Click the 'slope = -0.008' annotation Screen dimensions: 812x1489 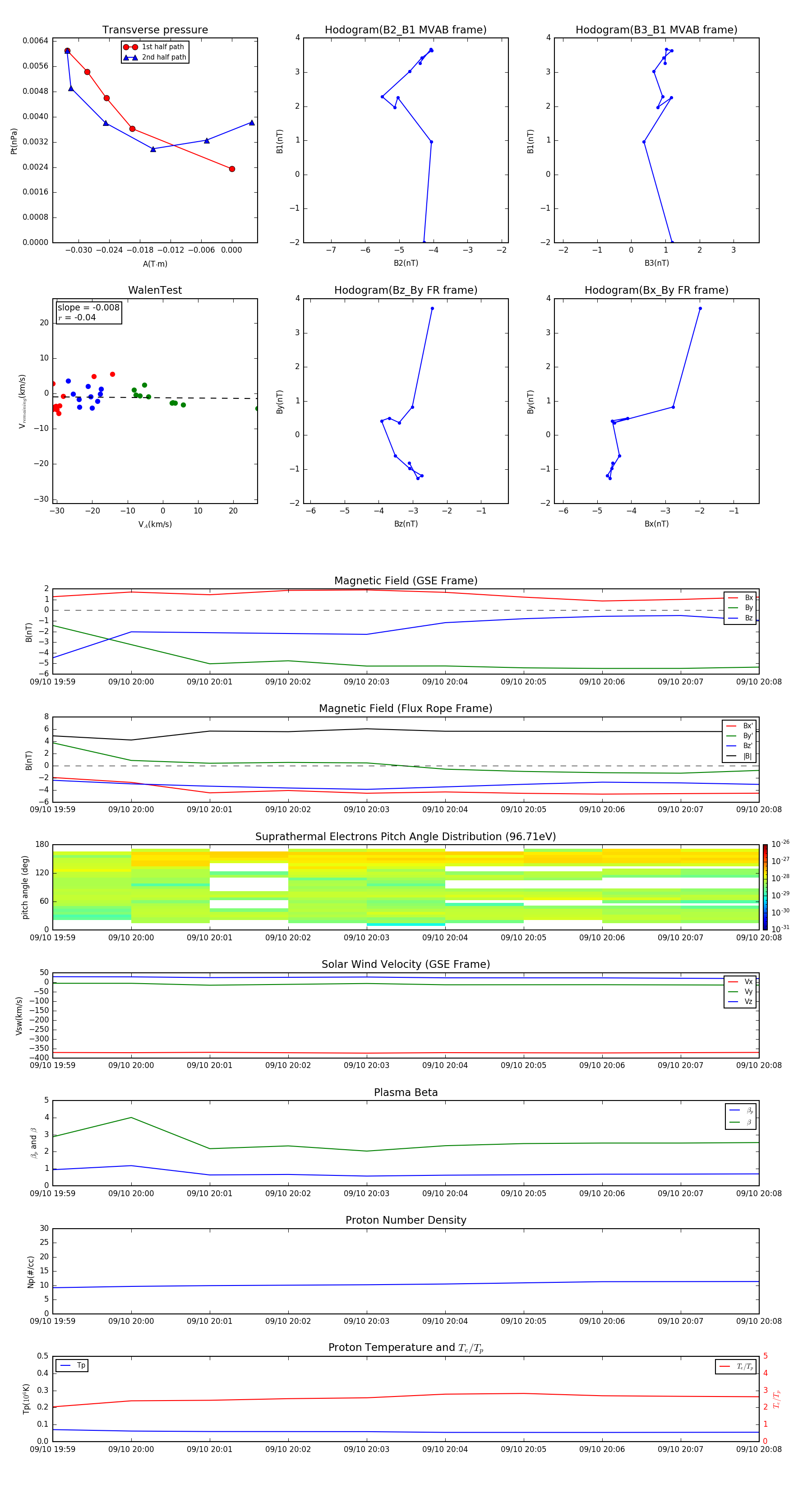[x=88, y=308]
